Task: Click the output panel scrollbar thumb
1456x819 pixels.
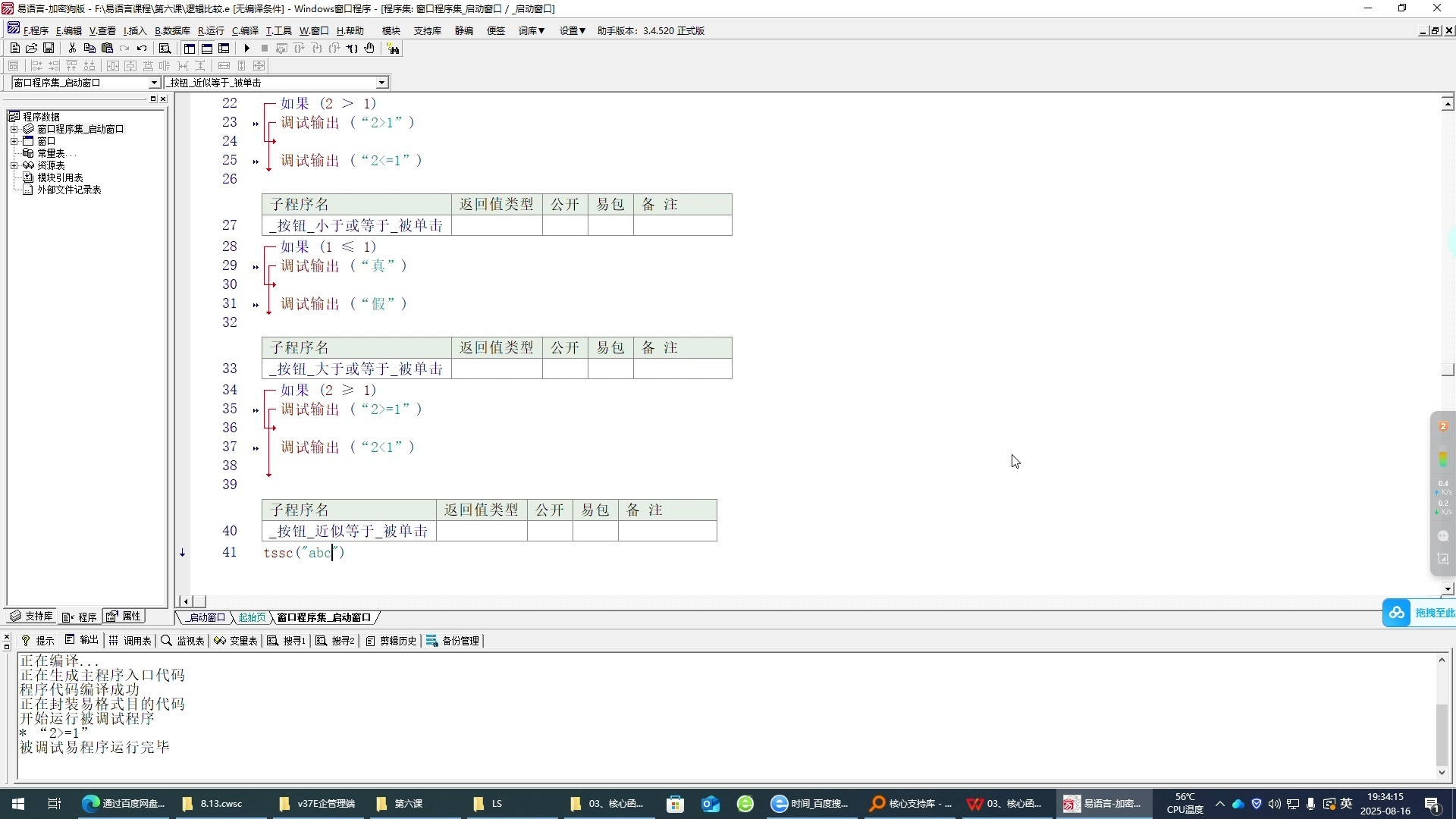Action: coord(1442,735)
